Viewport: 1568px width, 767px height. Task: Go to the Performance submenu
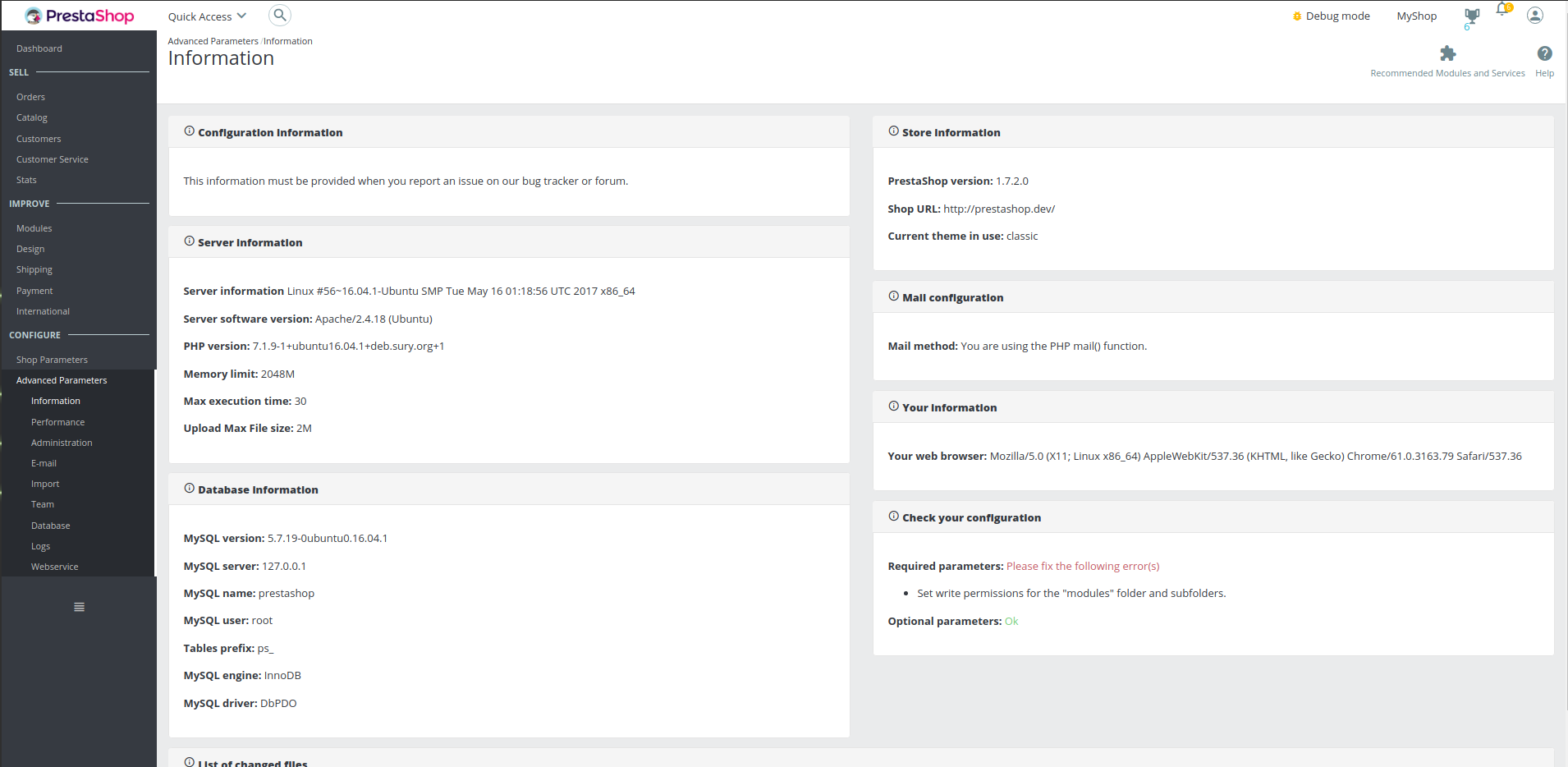click(x=57, y=422)
